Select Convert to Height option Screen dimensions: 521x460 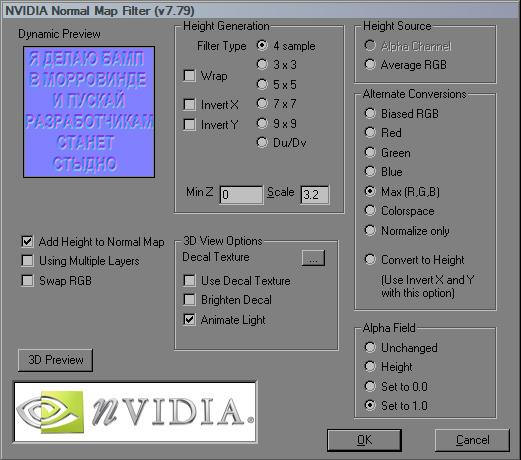coord(370,259)
